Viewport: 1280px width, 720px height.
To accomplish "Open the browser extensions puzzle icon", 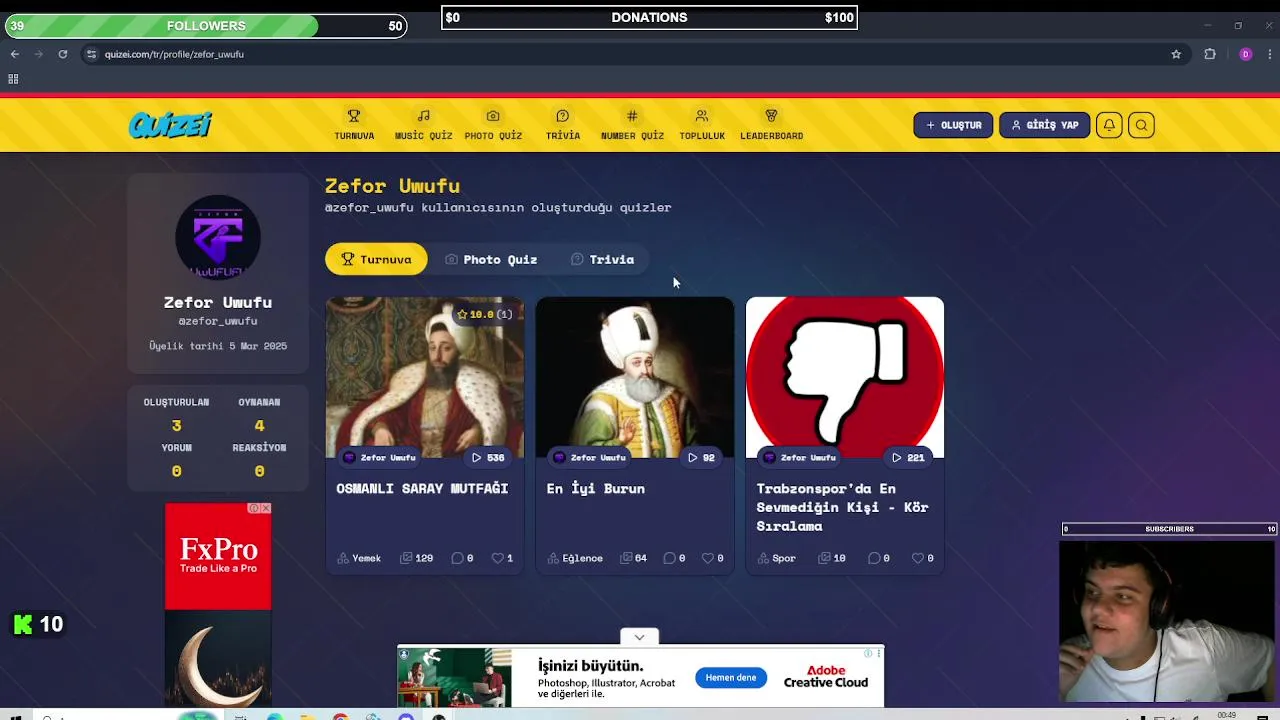I will tap(1210, 54).
